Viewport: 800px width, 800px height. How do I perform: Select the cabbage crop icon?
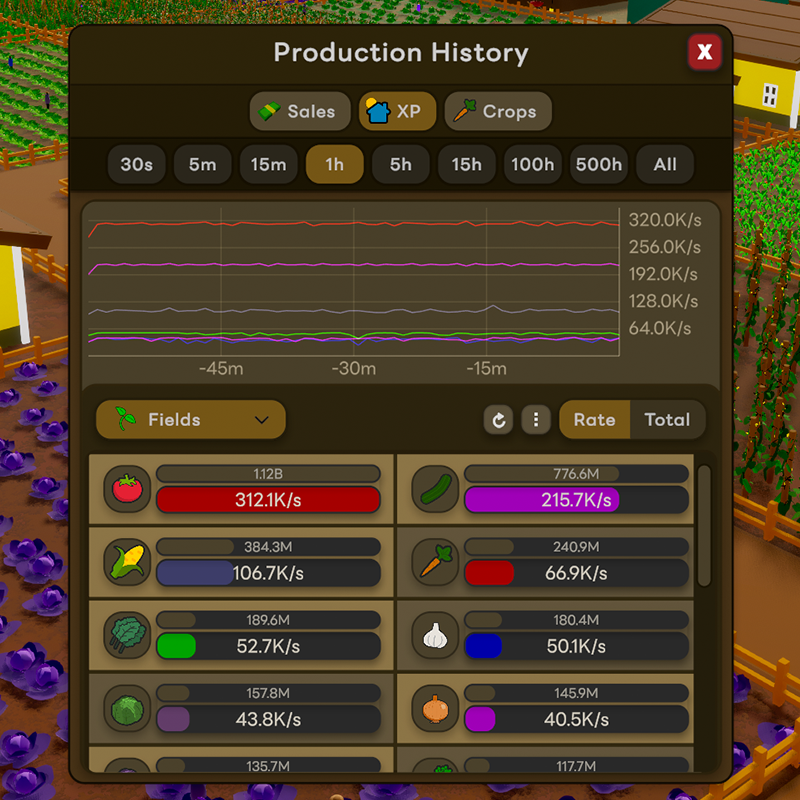pos(127,708)
